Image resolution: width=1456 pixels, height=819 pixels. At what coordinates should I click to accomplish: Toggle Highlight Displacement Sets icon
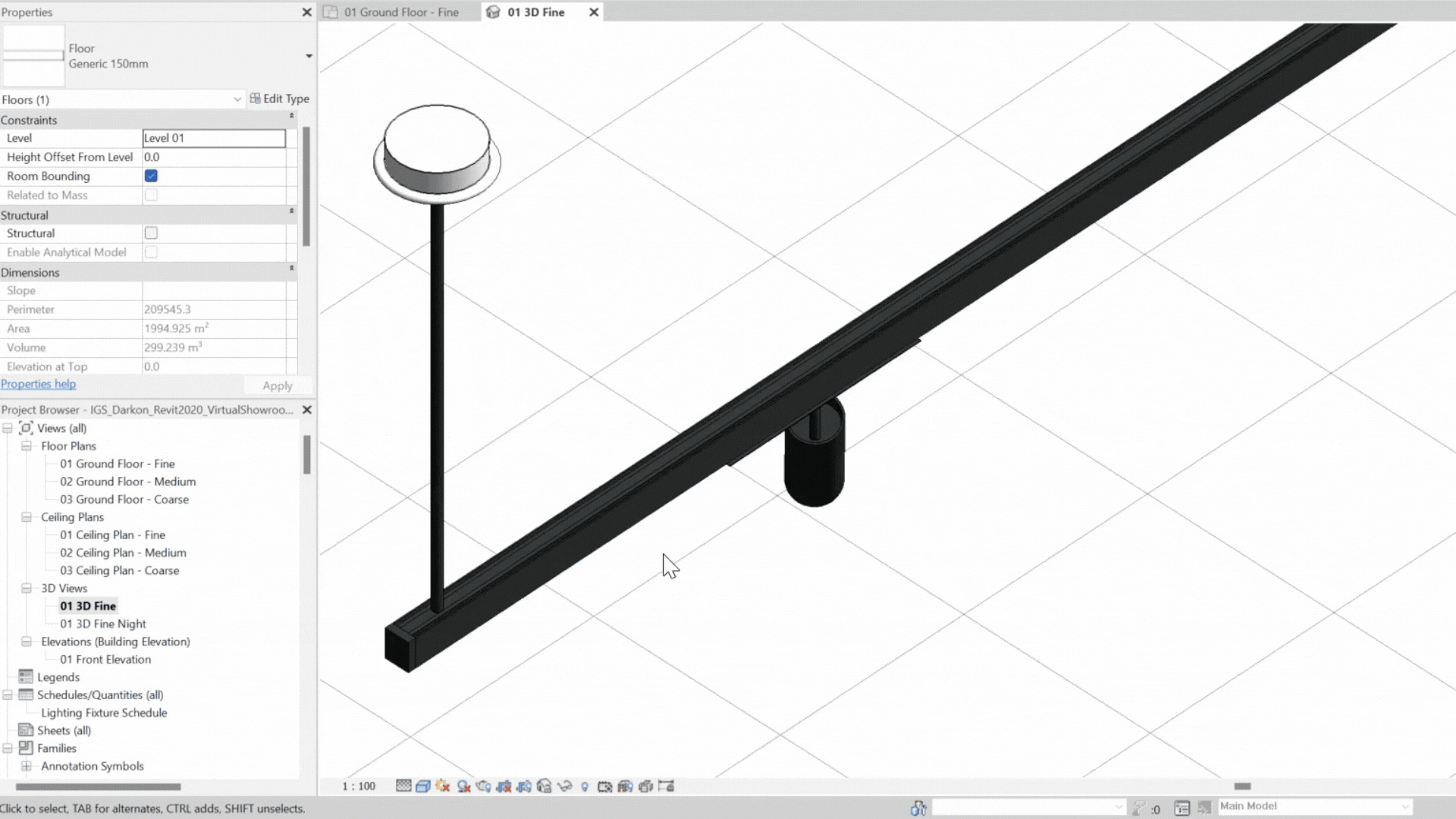tap(645, 786)
